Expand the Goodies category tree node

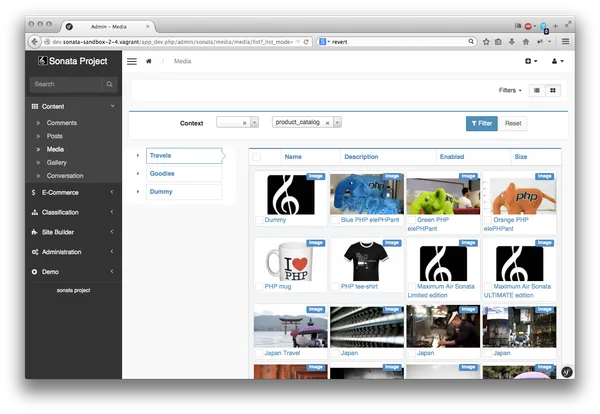[x=138, y=173]
